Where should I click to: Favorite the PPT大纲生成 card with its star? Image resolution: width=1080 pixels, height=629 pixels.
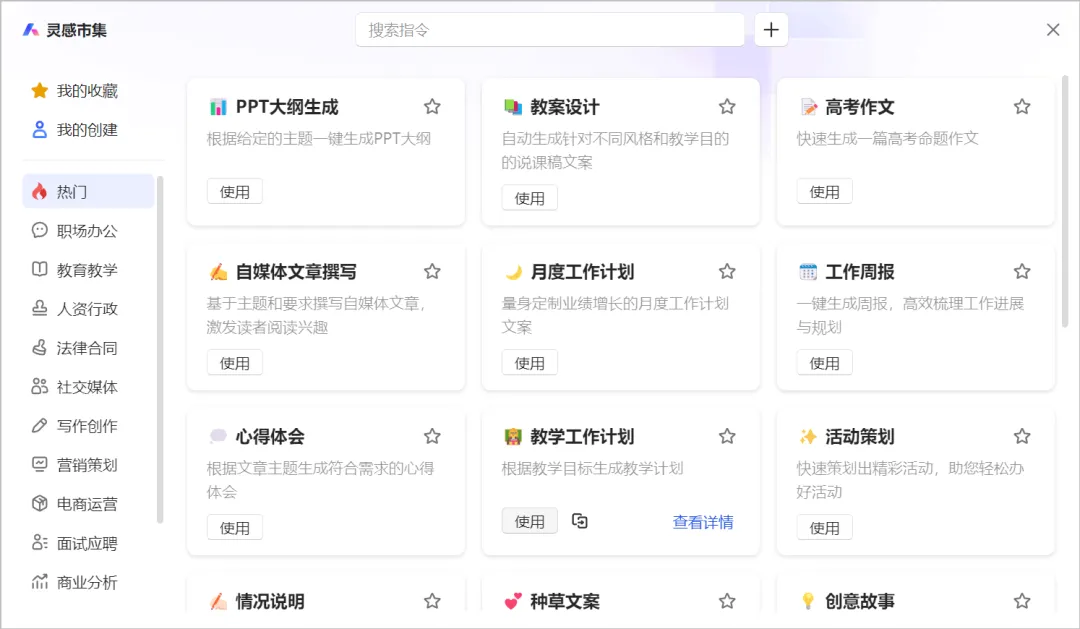pos(432,107)
